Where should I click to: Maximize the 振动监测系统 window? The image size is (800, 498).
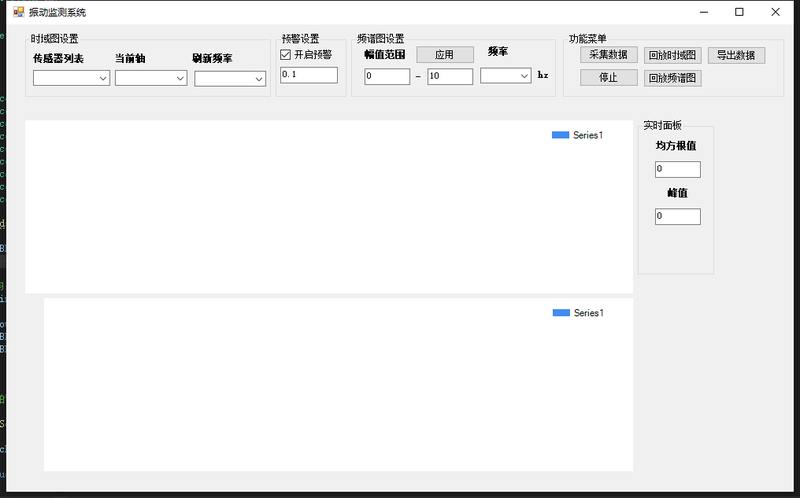pos(739,12)
